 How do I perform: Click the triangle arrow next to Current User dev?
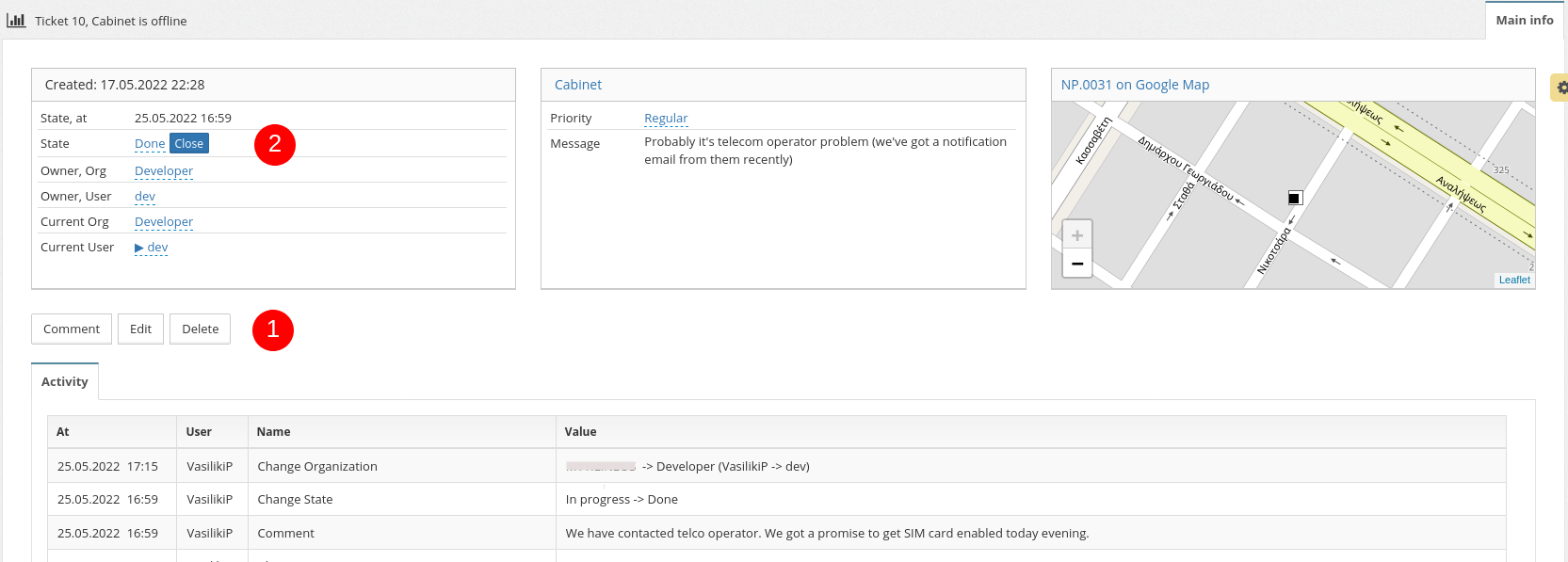(x=139, y=248)
